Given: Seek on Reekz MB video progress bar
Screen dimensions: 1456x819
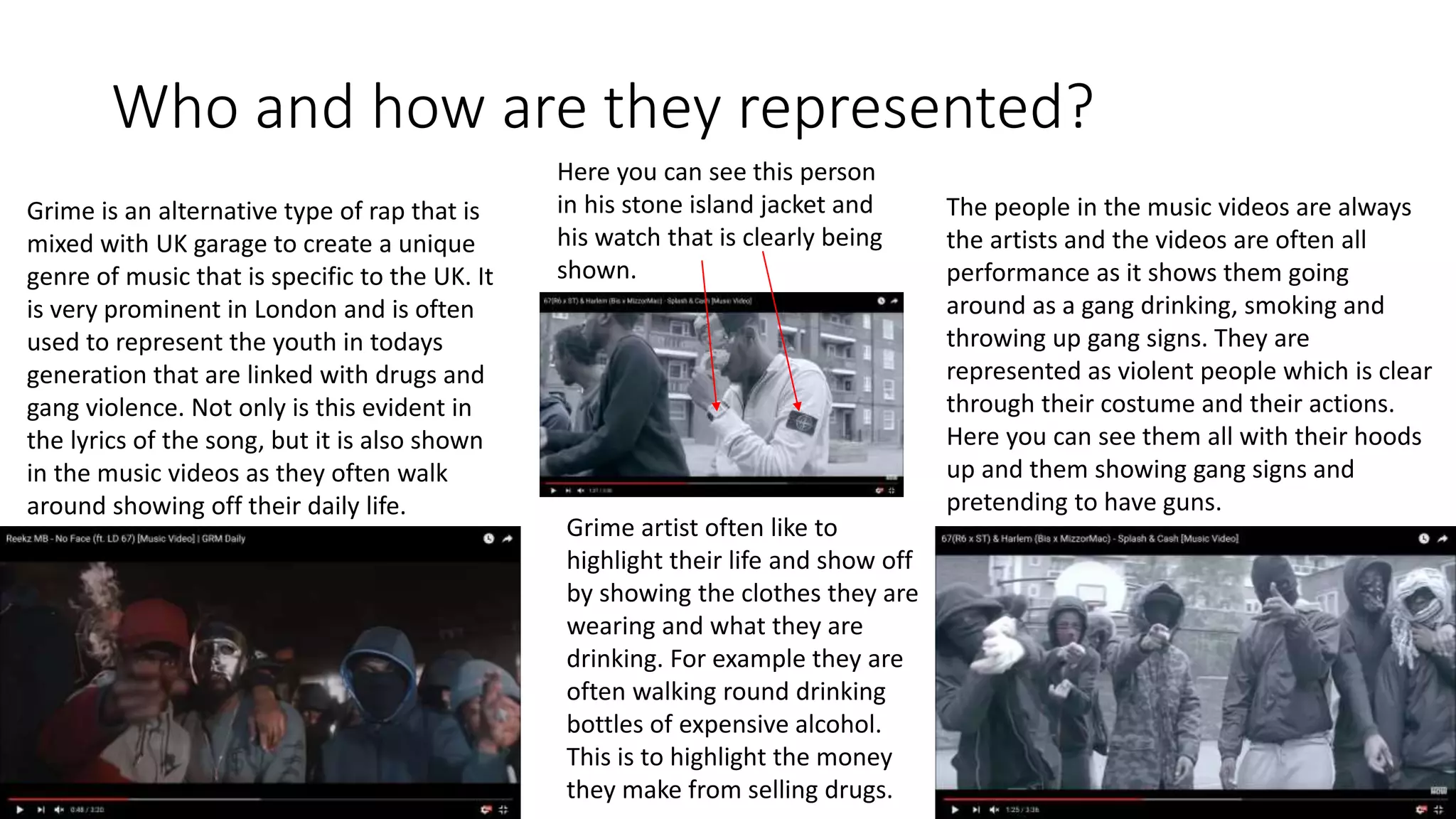Looking at the screenshot, I should coord(260,799).
